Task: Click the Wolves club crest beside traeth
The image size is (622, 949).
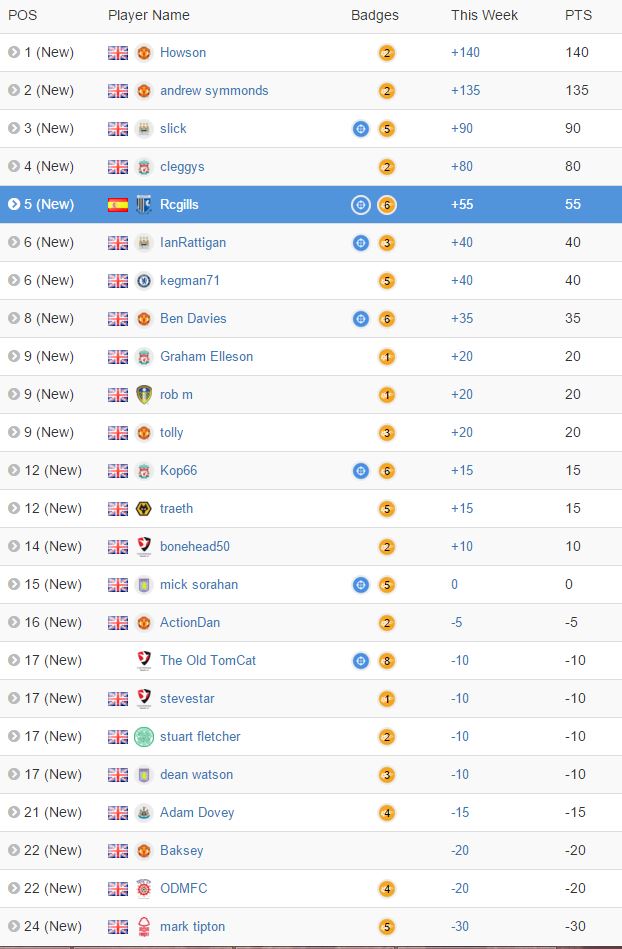Action: coord(144,508)
